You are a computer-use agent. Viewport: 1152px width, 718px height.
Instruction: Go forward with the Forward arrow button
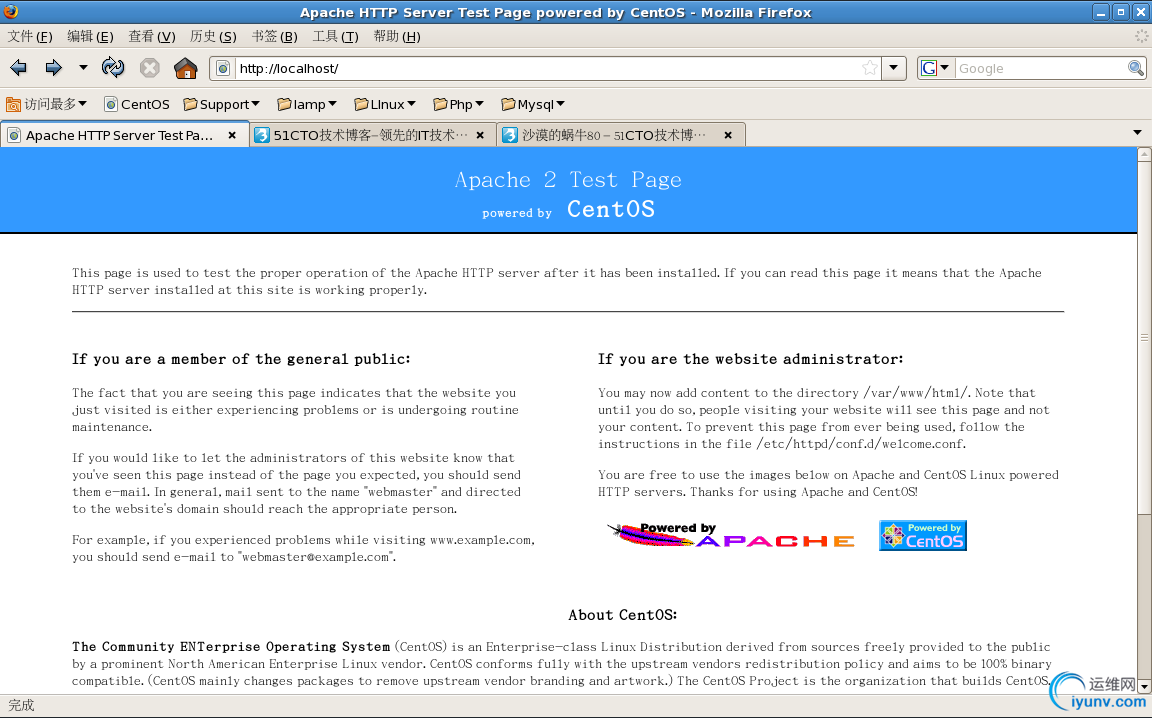click(53, 68)
